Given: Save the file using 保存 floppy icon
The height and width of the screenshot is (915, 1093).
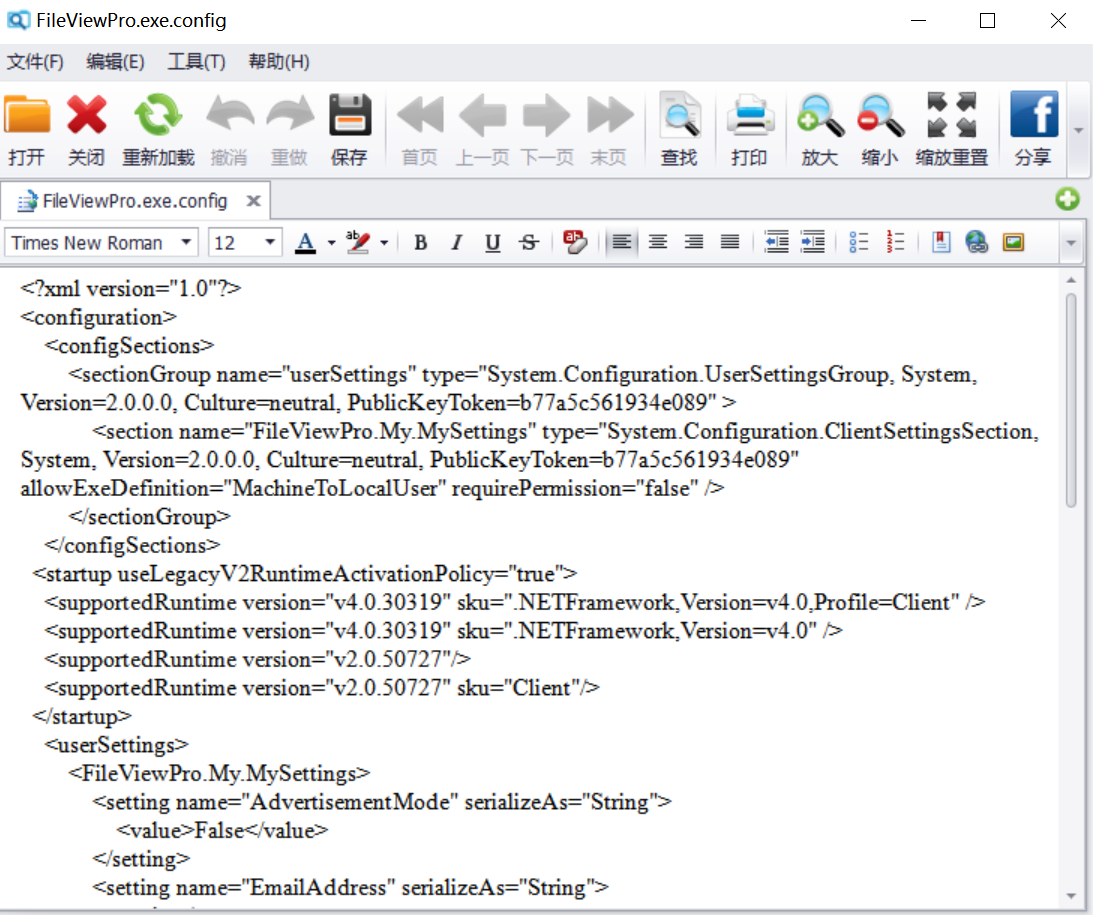Looking at the screenshot, I should pos(349,130).
